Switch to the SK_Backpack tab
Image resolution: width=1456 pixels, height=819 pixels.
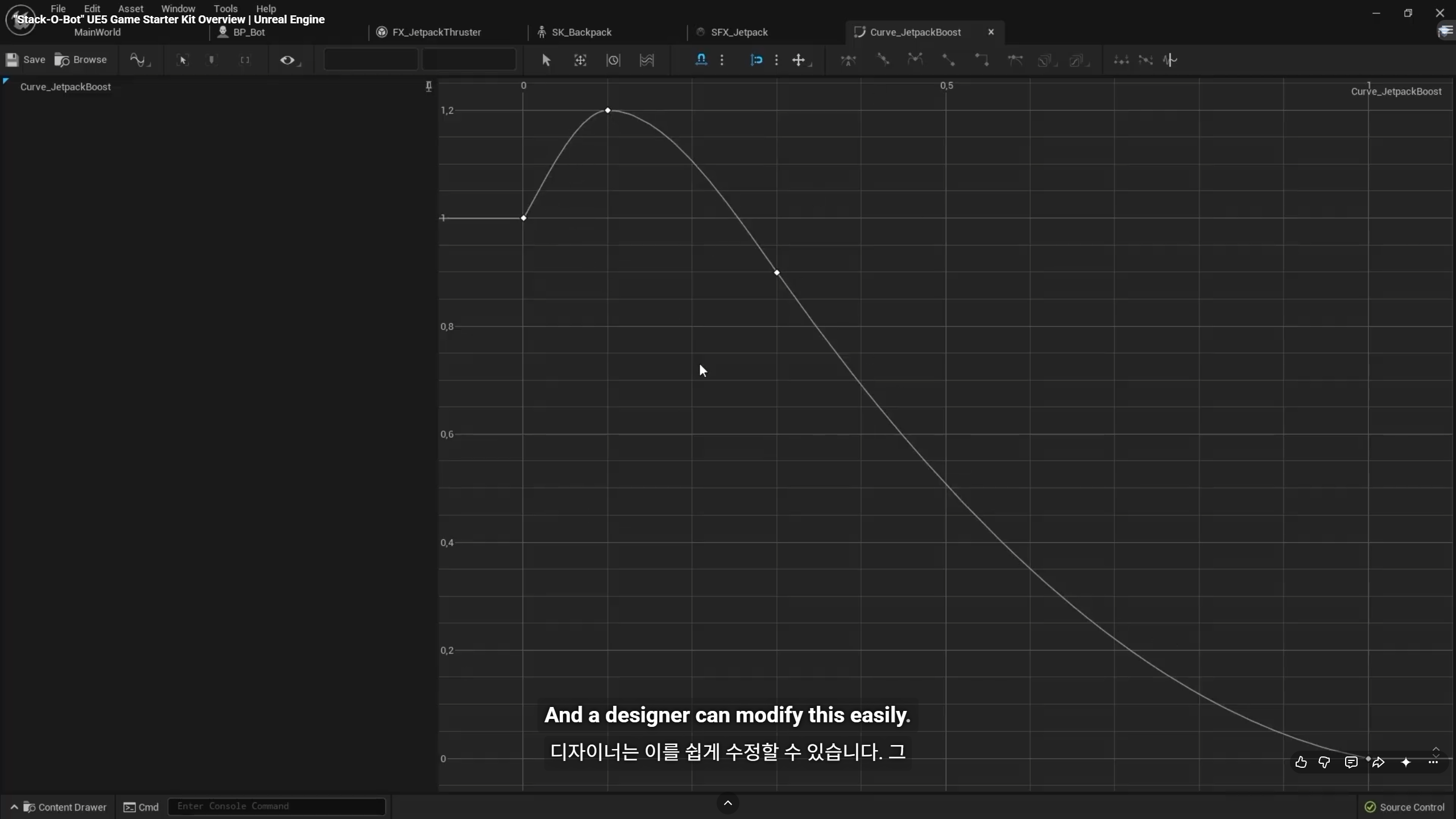[581, 32]
